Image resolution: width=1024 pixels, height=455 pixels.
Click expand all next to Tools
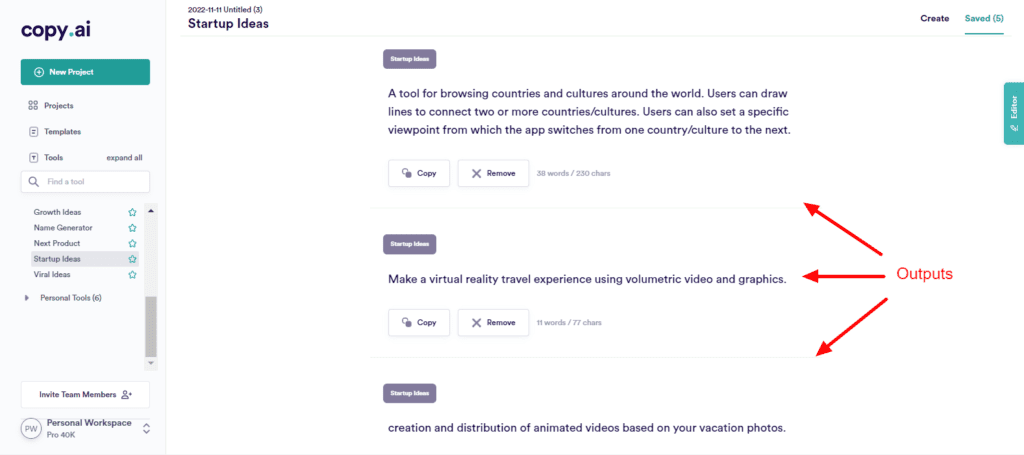pos(124,158)
